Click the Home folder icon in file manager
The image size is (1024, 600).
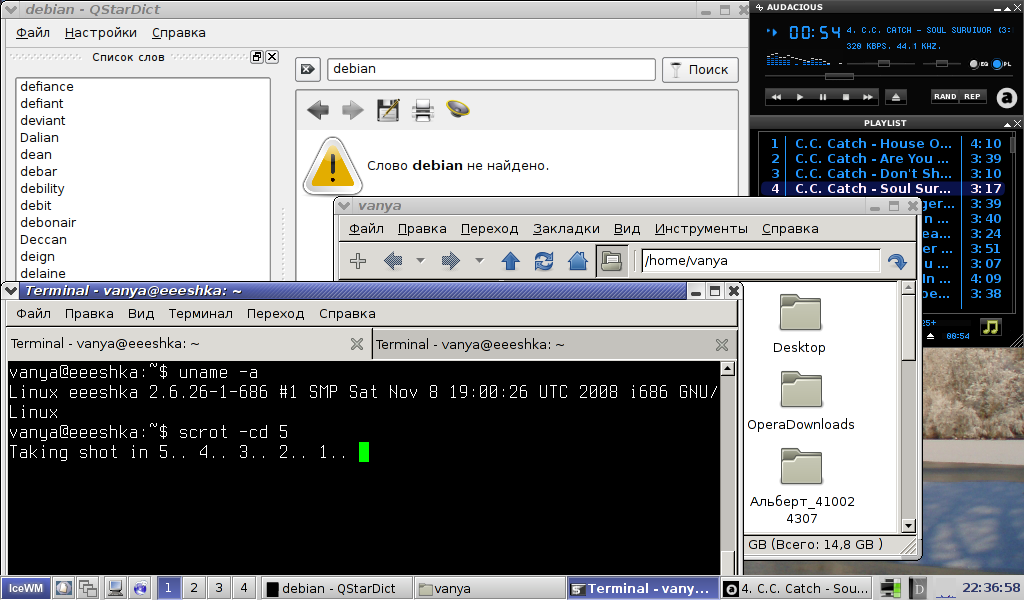pyautogui.click(x=577, y=261)
